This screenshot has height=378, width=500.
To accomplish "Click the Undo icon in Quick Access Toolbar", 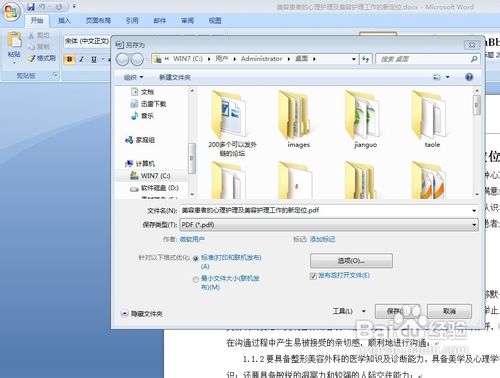I will pyautogui.click(x=42, y=6).
